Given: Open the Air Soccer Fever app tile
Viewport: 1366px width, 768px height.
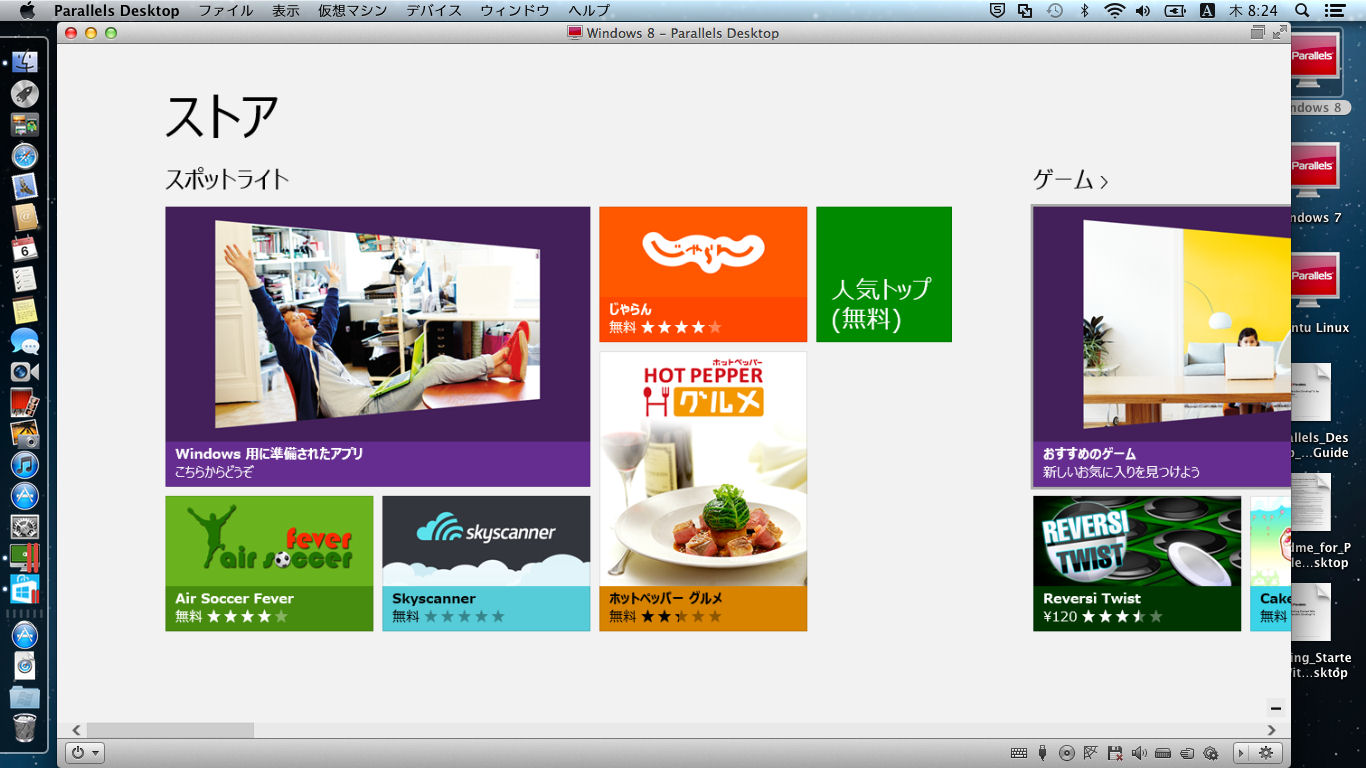Looking at the screenshot, I should (269, 563).
